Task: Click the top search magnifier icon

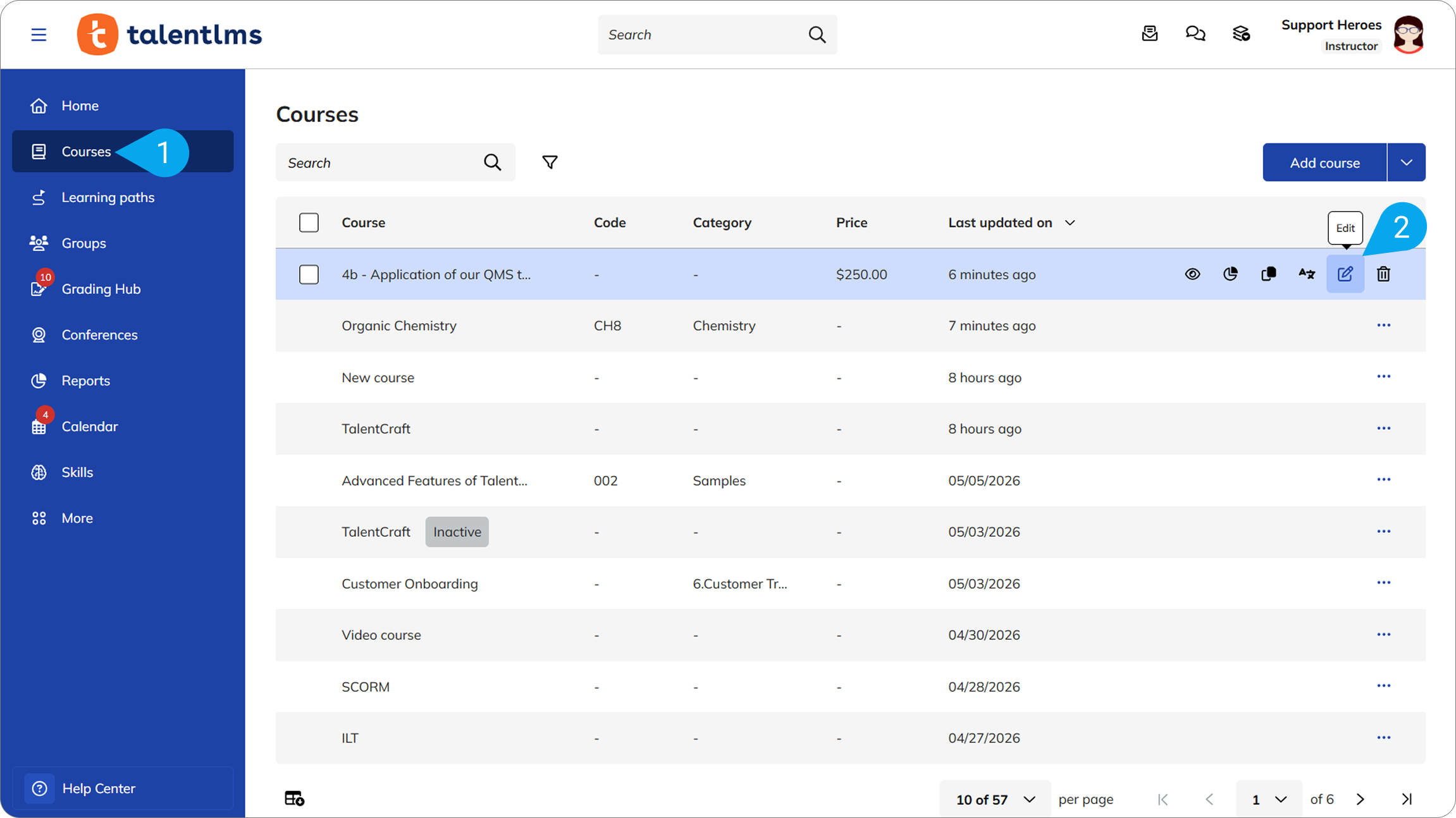Action: pyautogui.click(x=817, y=35)
